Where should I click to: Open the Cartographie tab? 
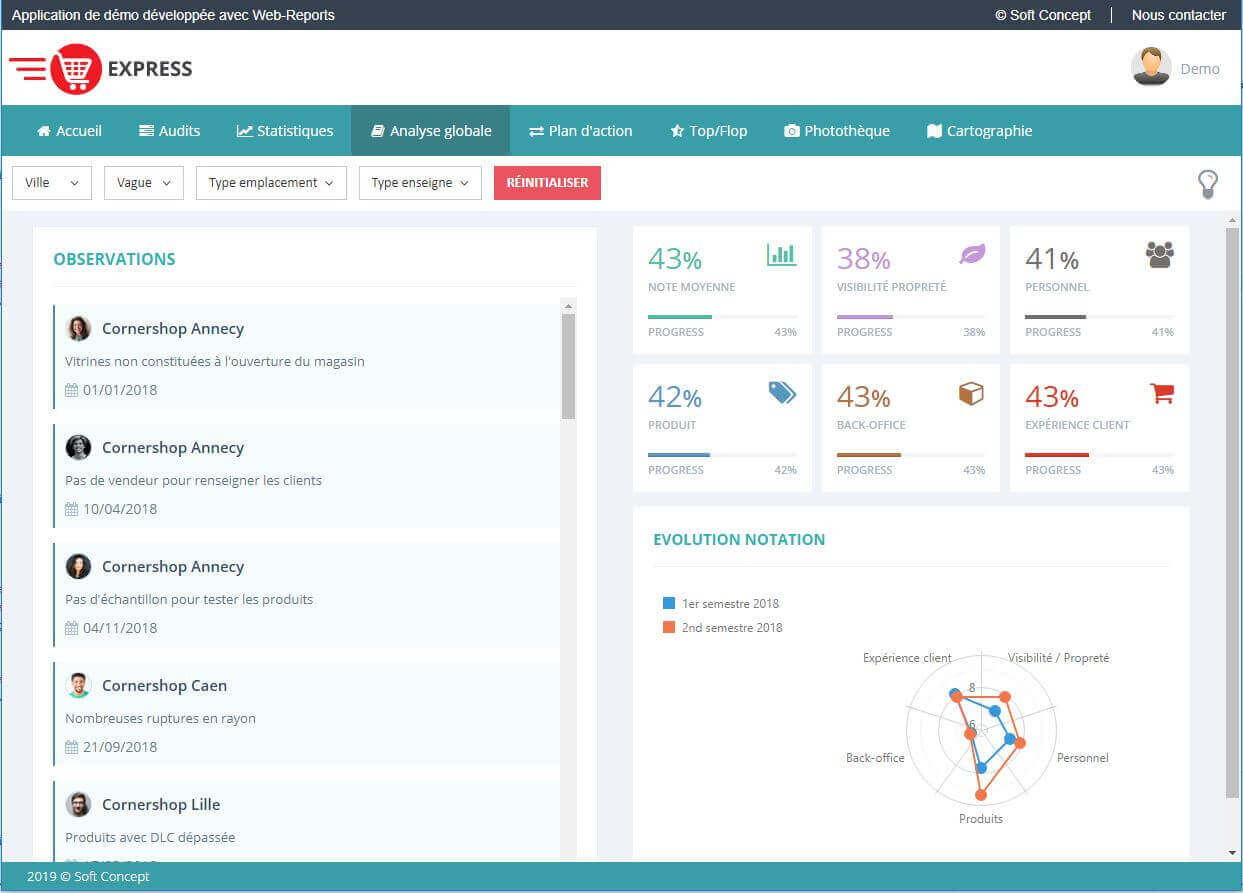pos(979,131)
